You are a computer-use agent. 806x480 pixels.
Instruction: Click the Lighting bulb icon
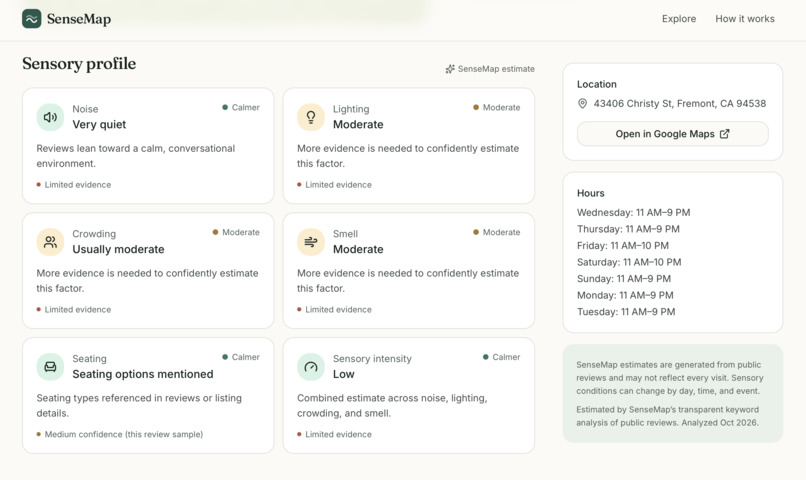310,117
